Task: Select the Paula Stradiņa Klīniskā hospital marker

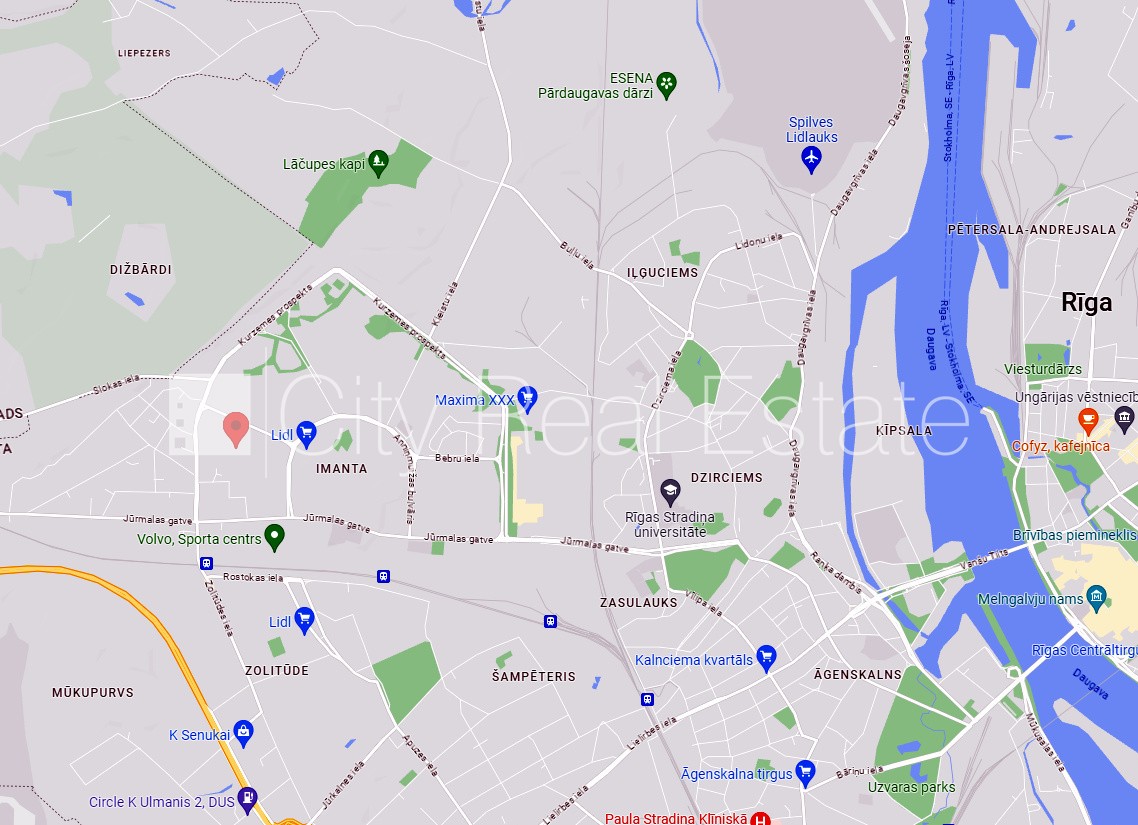Action: [x=759, y=818]
